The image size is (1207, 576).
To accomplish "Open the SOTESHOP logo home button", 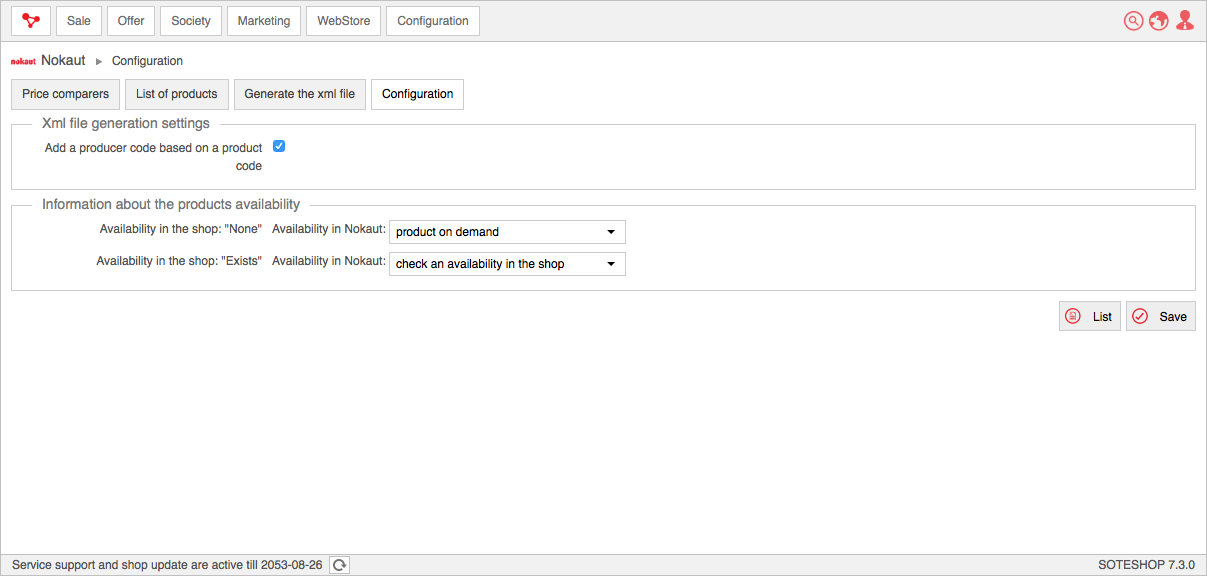I will click(x=31, y=21).
